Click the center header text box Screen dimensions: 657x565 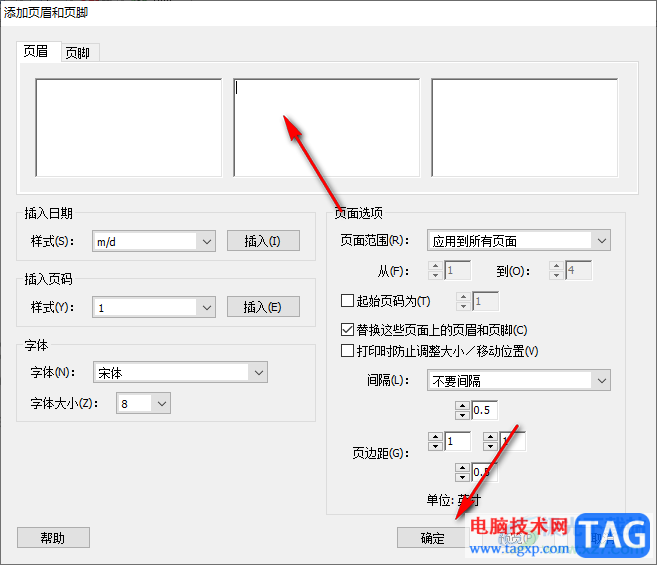tap(326, 127)
